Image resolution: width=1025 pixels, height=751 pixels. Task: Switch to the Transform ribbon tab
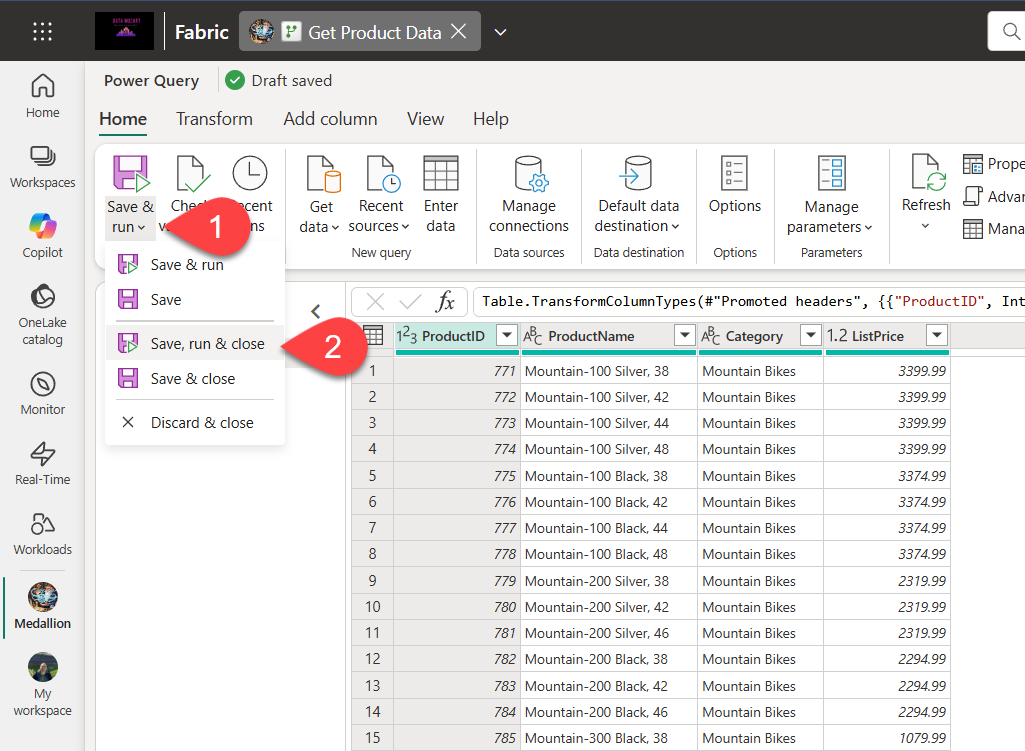[214, 119]
